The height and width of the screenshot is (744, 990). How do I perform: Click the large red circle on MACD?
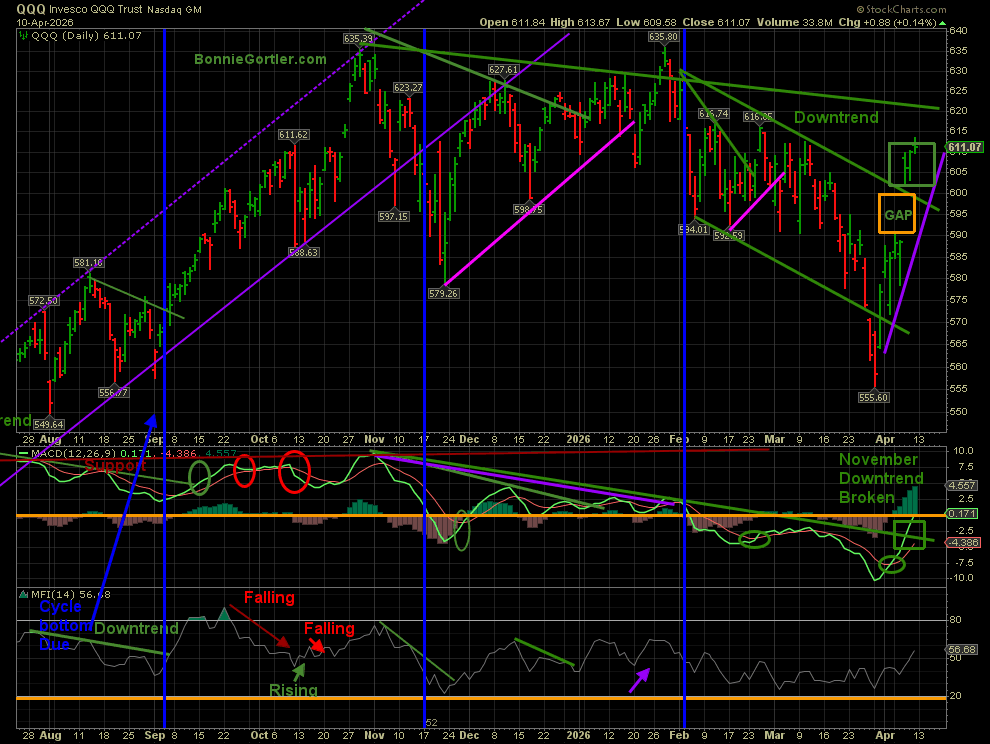click(x=294, y=472)
